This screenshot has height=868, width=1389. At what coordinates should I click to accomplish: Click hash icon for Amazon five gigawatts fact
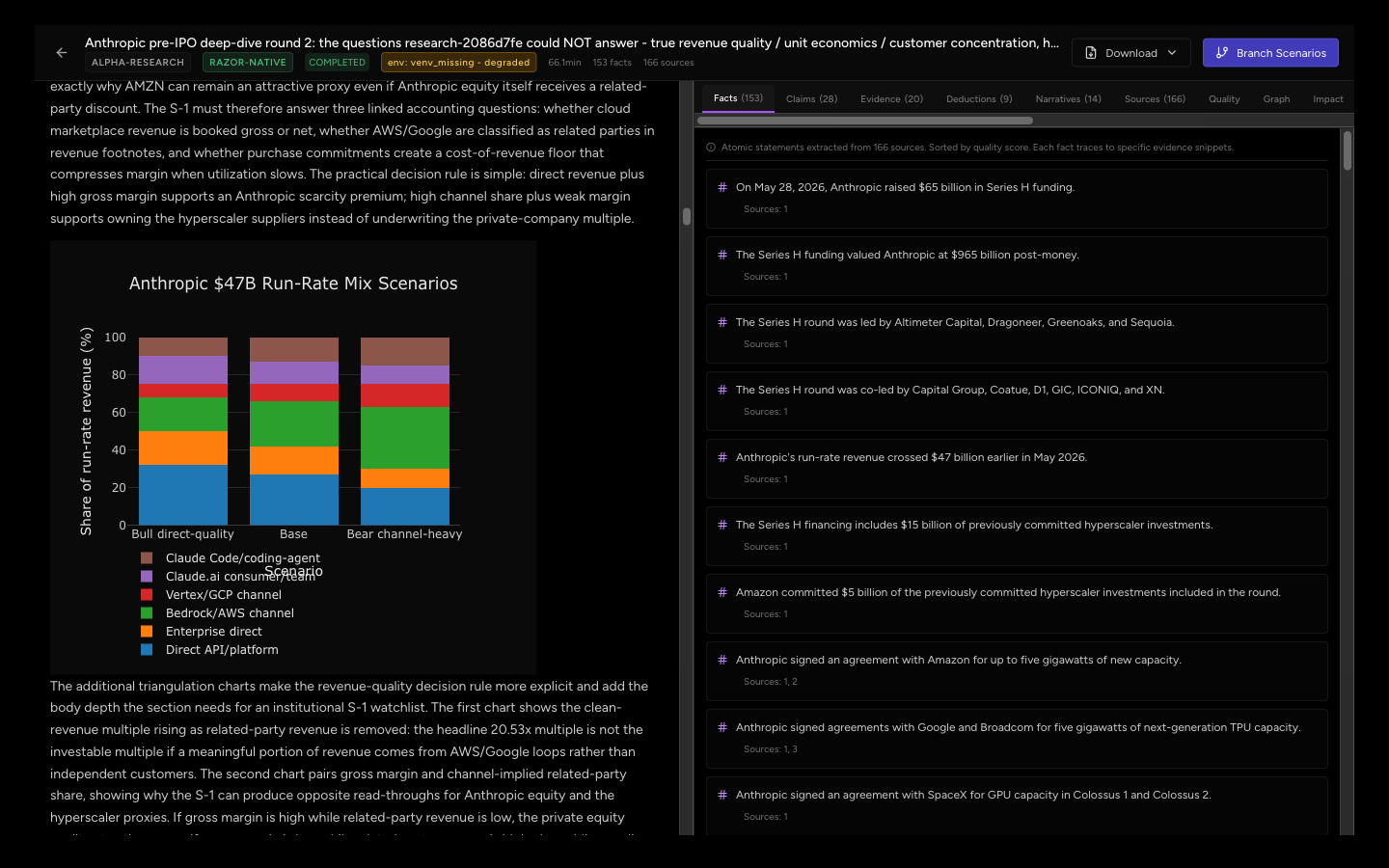722,660
